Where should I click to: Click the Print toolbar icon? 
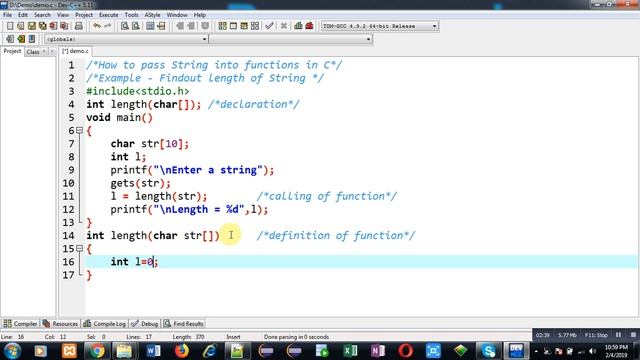tap(79, 26)
